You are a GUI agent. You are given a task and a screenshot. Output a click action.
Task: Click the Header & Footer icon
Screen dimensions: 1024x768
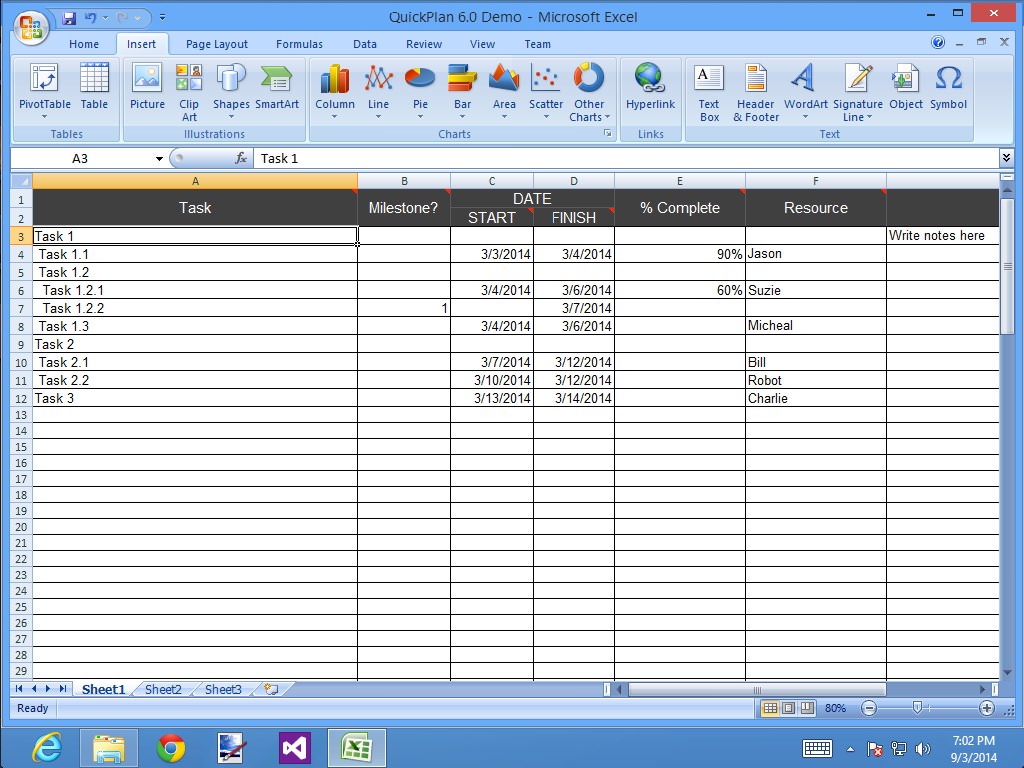tap(756, 90)
